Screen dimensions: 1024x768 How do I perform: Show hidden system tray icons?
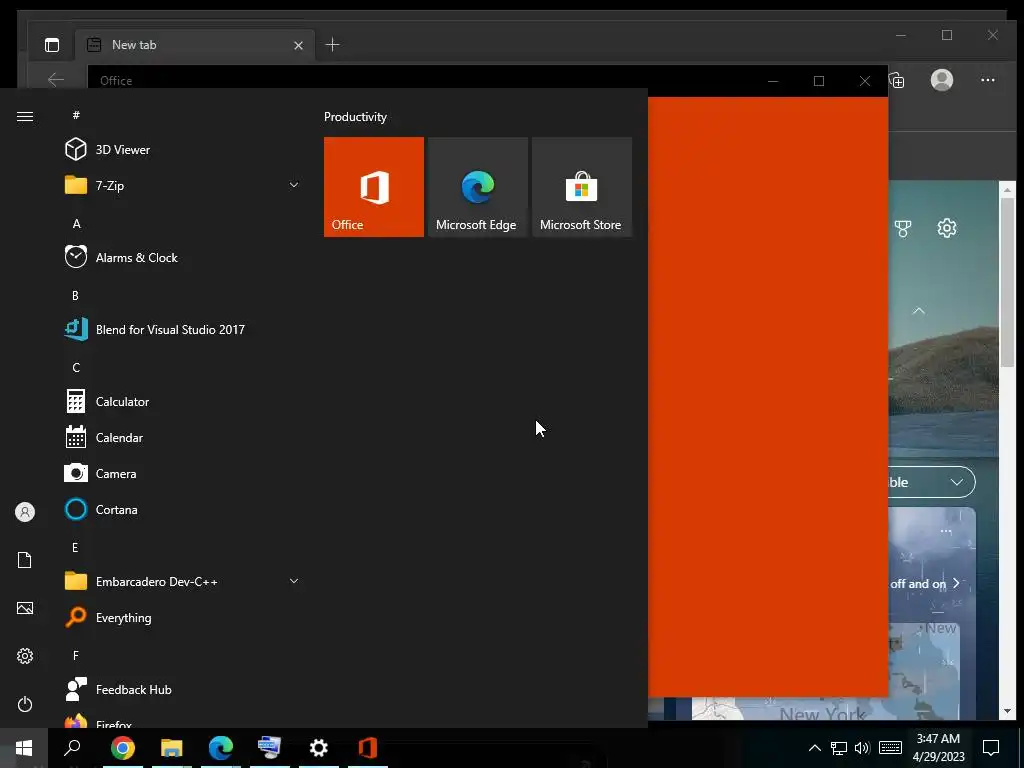(x=814, y=748)
